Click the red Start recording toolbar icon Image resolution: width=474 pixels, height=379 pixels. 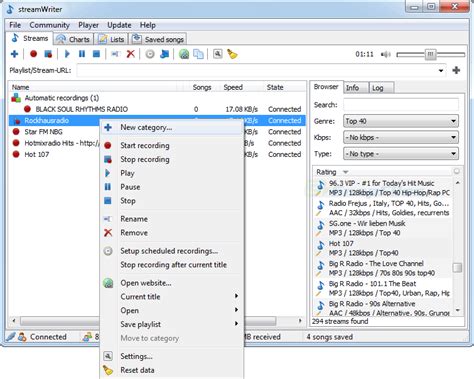pyautogui.click(x=33, y=54)
